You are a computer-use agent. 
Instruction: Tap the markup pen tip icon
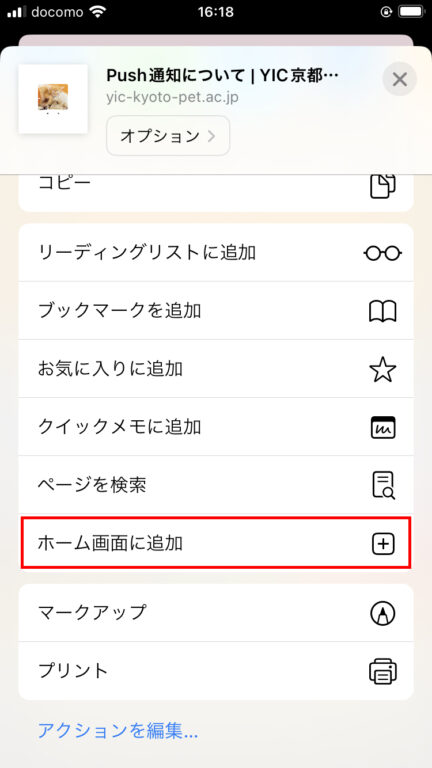[383, 613]
